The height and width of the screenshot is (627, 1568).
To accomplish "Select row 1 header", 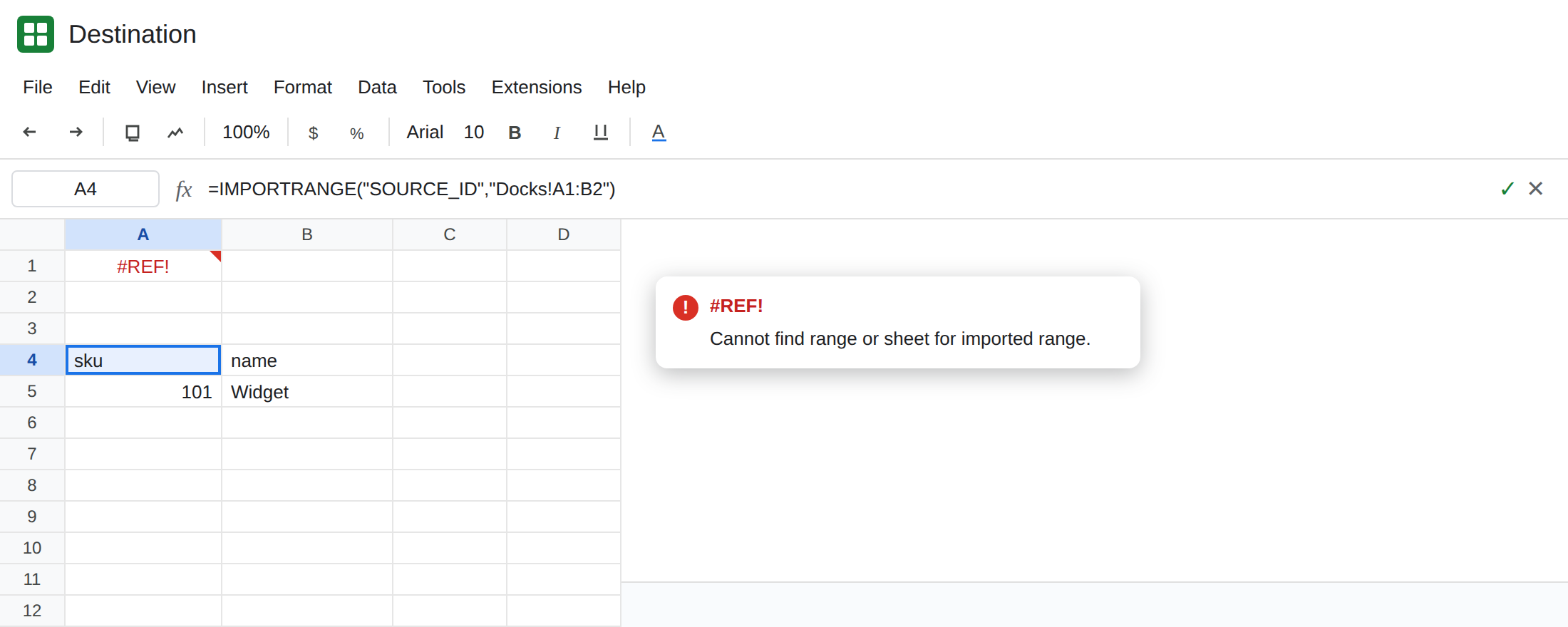I will tap(32, 266).
